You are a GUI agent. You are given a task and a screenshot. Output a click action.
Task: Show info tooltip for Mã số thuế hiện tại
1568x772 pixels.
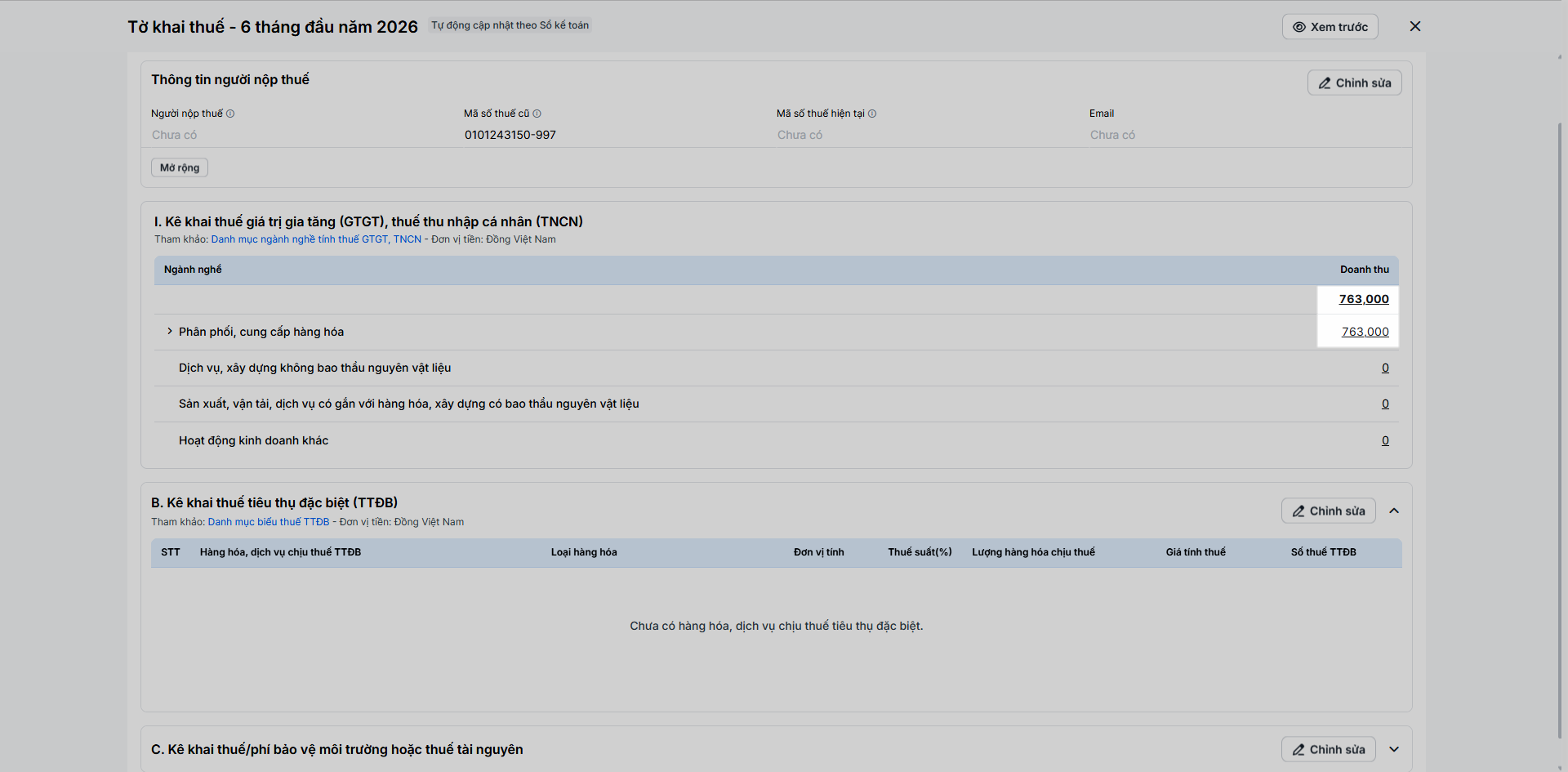pos(872,114)
